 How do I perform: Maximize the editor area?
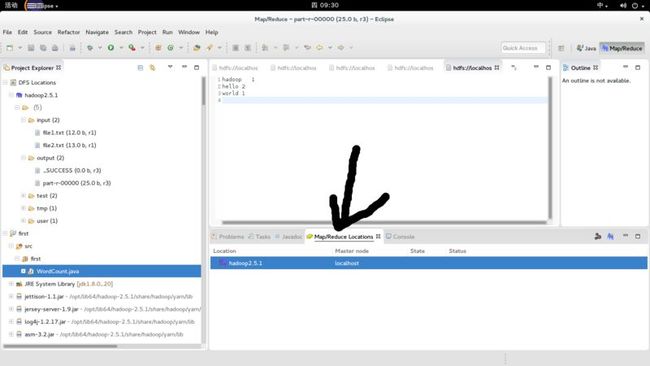pyautogui.click(x=548, y=67)
